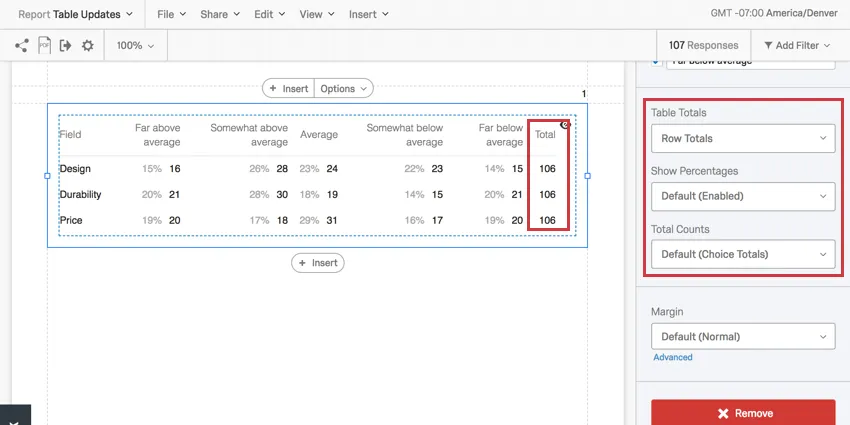The height and width of the screenshot is (425, 850).
Task: Open the Advanced margin link
Action: (x=672, y=357)
